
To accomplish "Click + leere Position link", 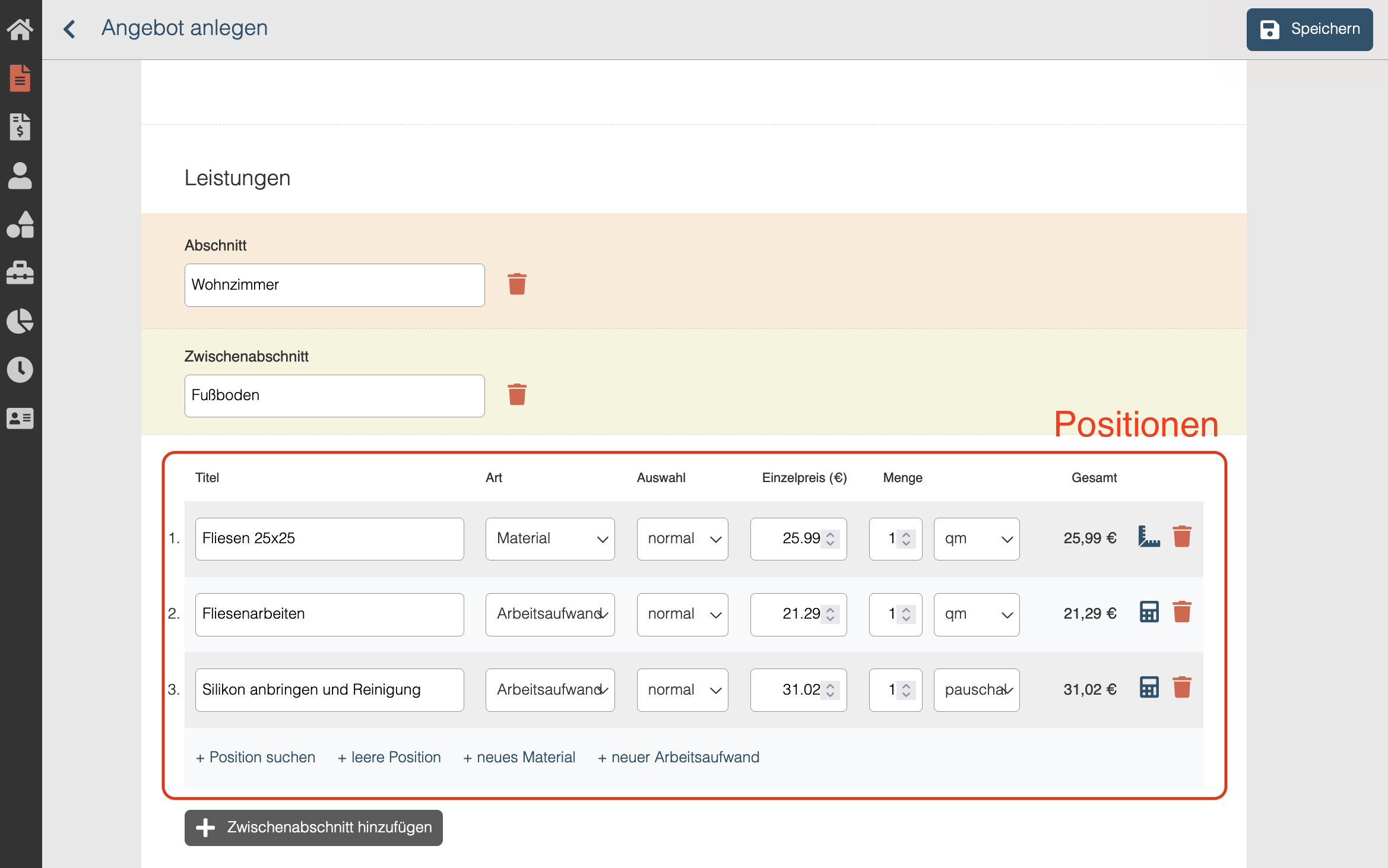I will click(x=389, y=758).
